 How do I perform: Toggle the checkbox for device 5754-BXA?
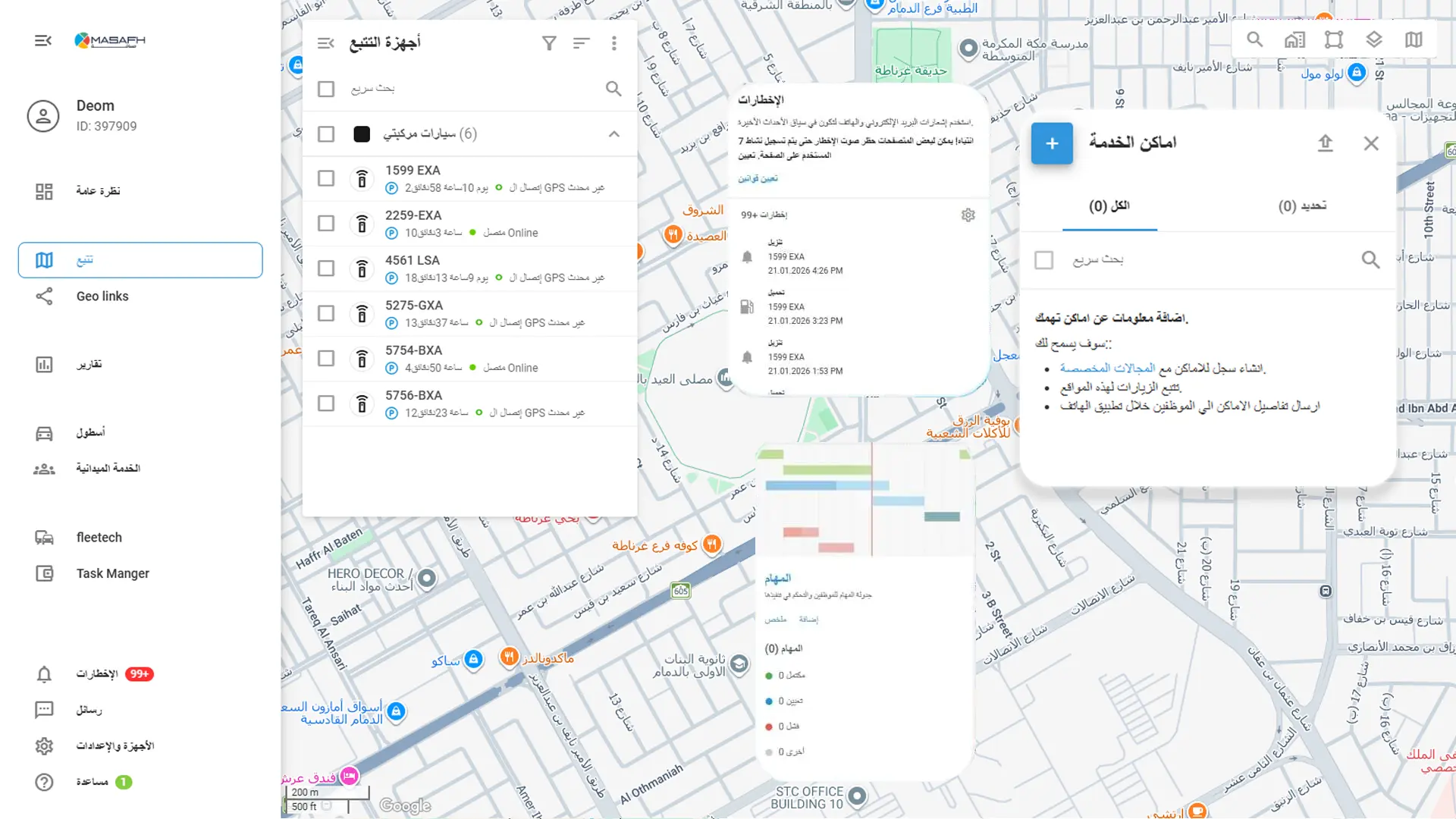tap(326, 358)
